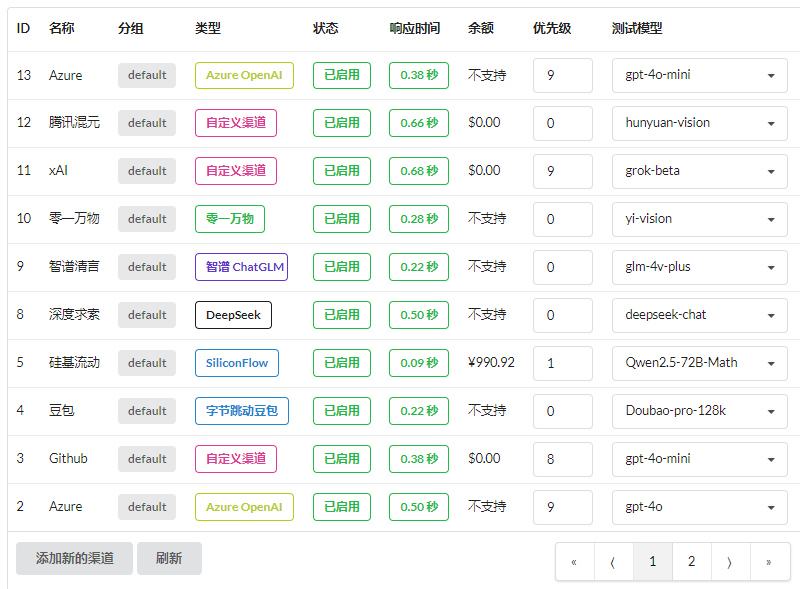Click the priority field in the xAI row
800x589 pixels.
pyautogui.click(x=563, y=171)
